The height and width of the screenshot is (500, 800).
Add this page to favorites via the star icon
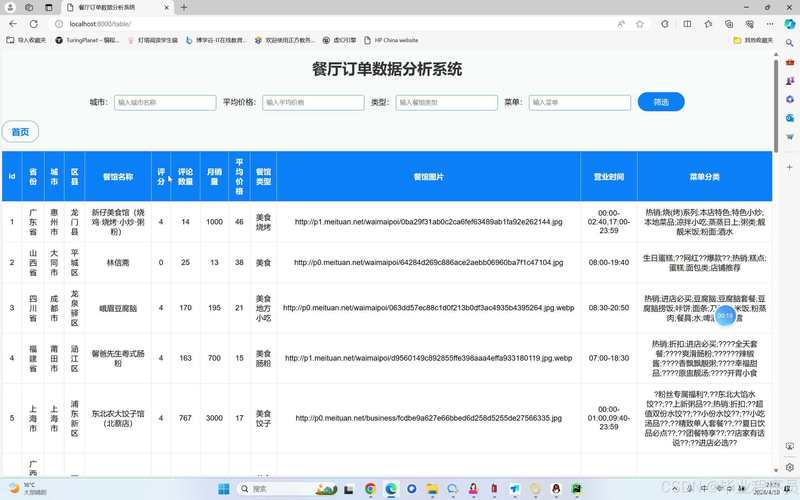(x=641, y=23)
